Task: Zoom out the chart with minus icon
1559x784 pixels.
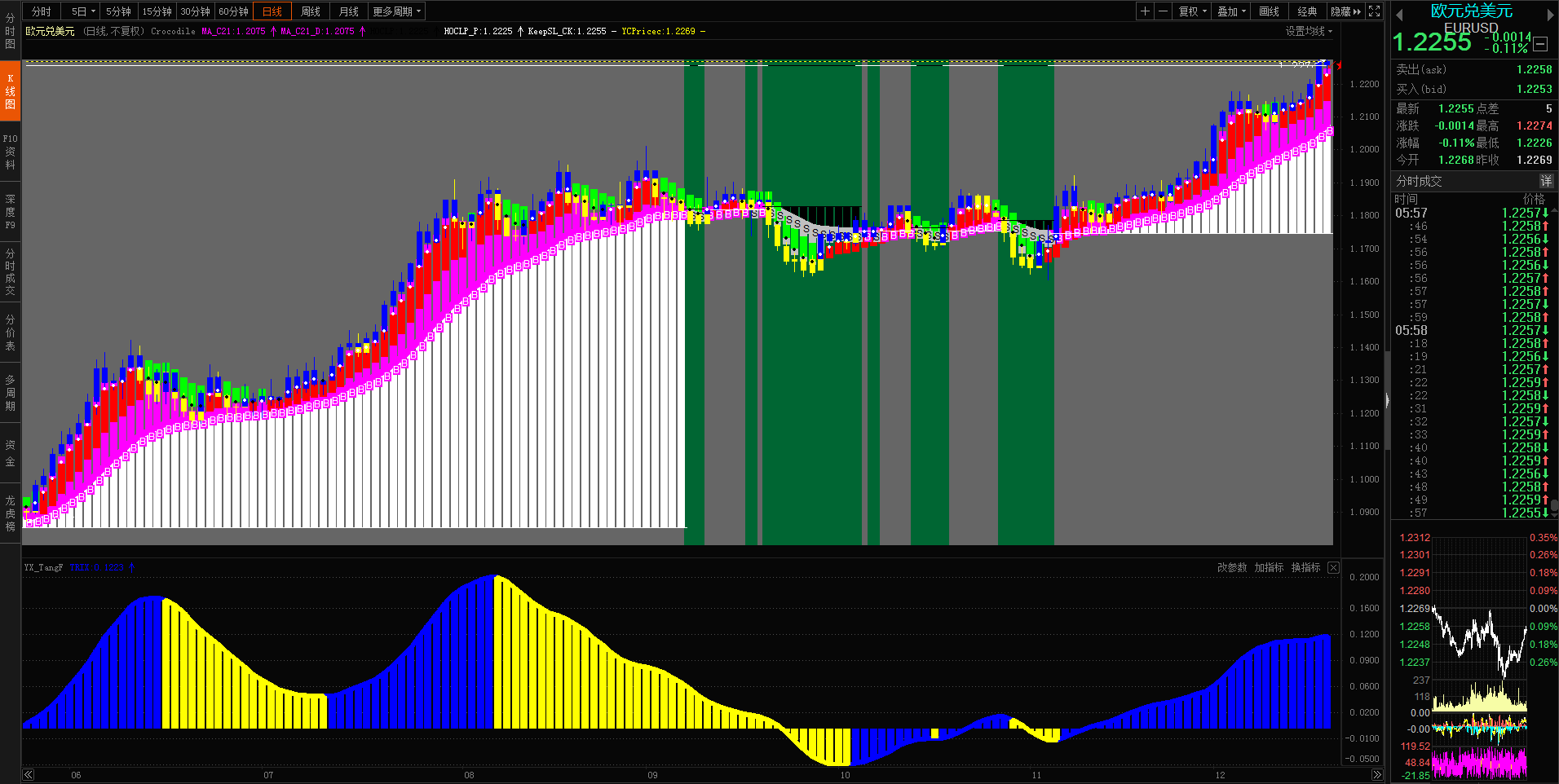Action: 1163,11
